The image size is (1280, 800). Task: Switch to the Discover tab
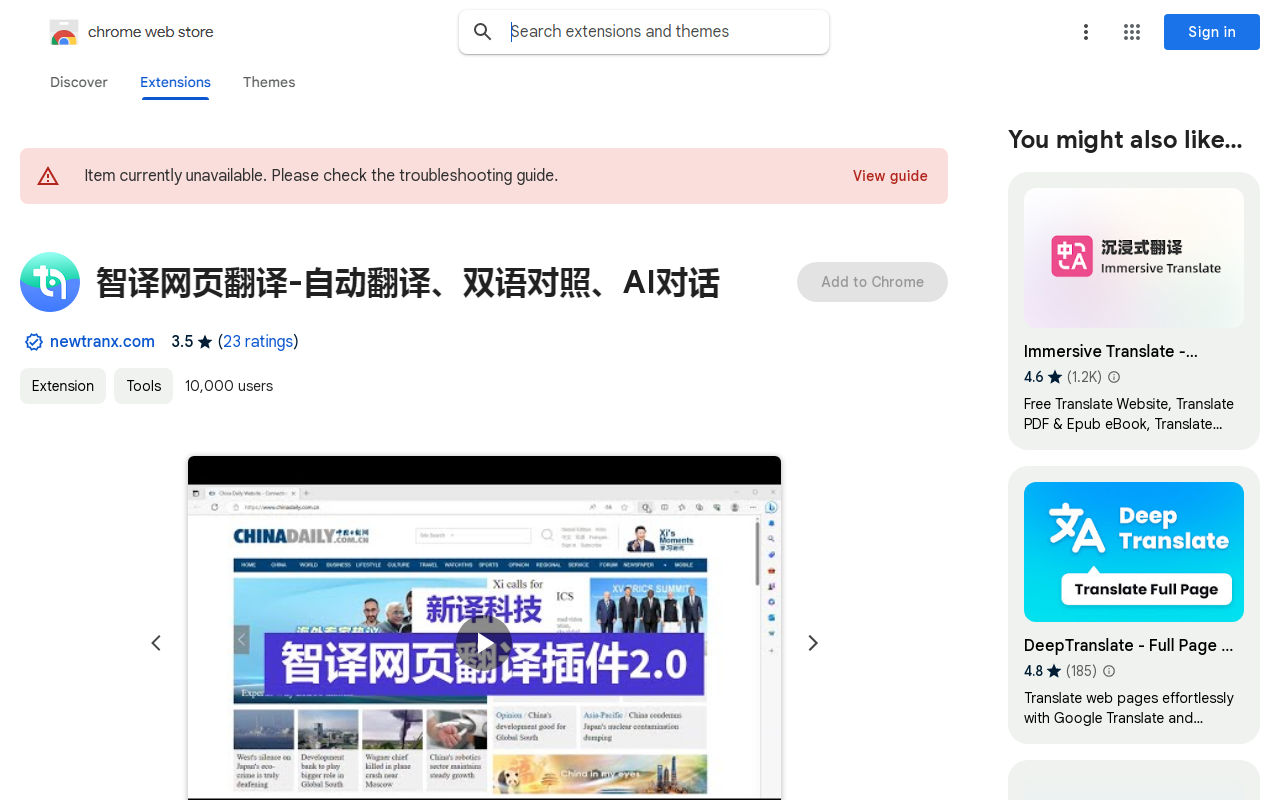[79, 82]
